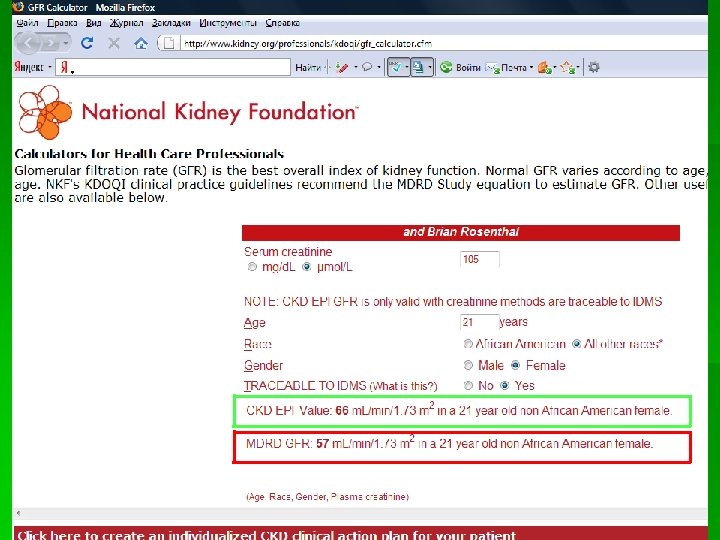
Task: Choose the Male gender radio button
Action: tap(468, 366)
